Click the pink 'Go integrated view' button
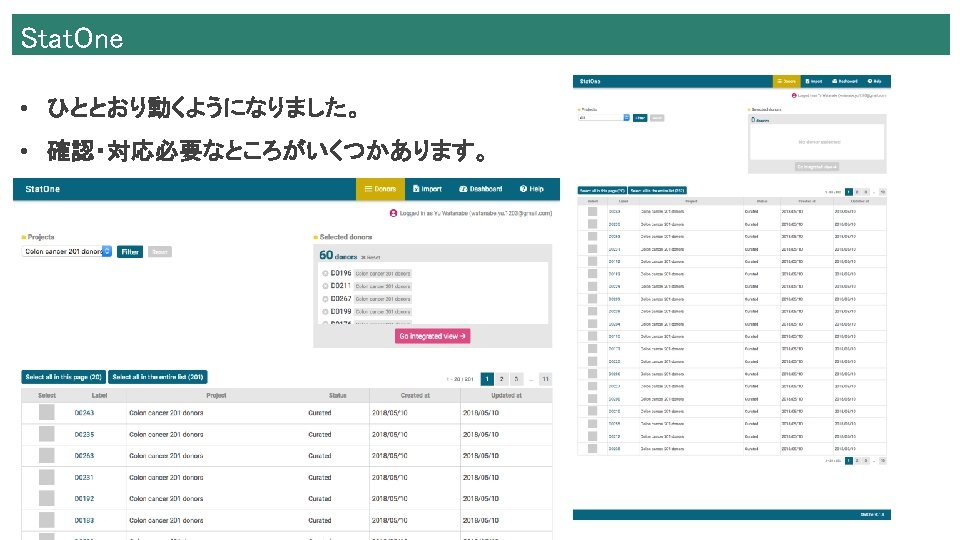The width and height of the screenshot is (960, 540). click(x=432, y=336)
